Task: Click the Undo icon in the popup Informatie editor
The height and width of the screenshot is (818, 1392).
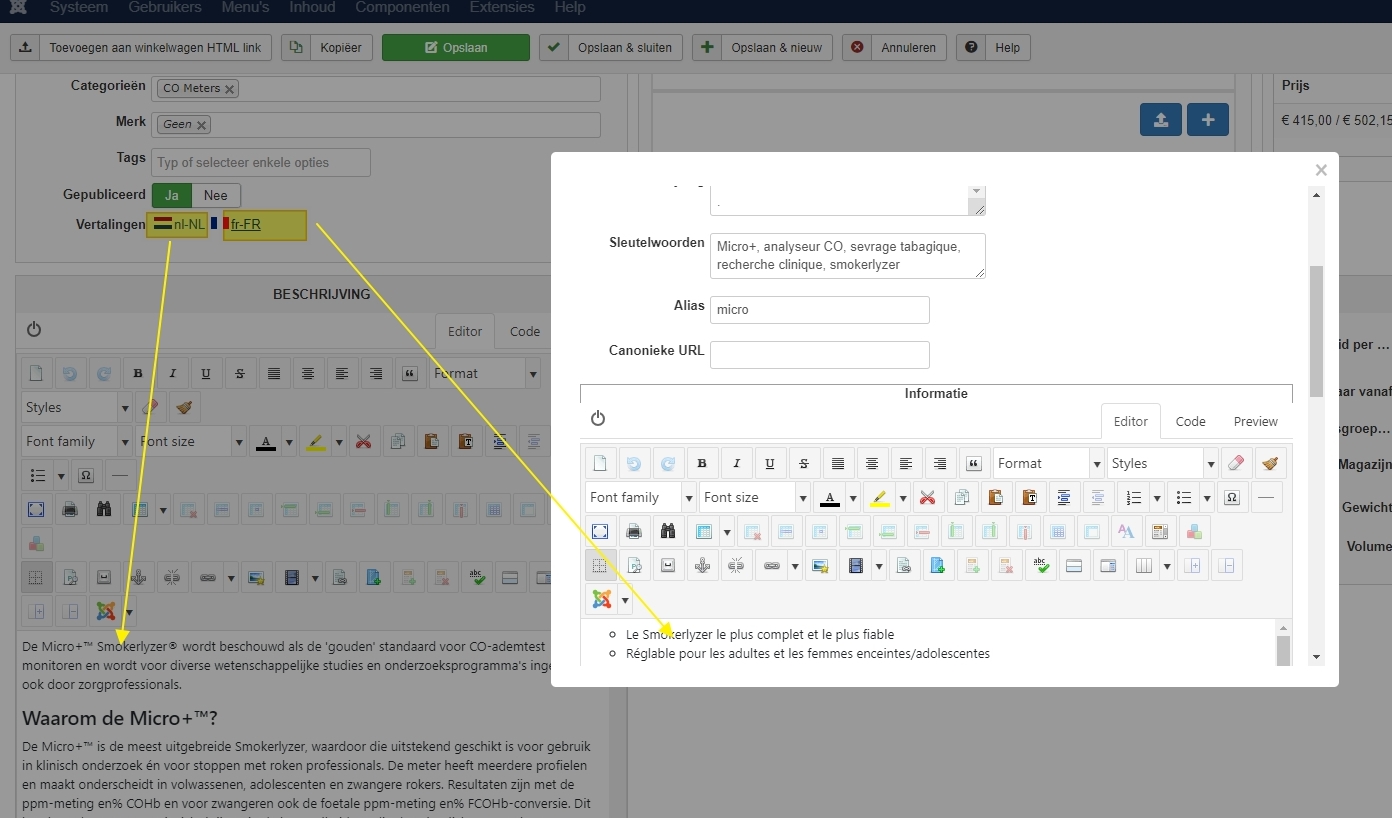Action: click(634, 463)
